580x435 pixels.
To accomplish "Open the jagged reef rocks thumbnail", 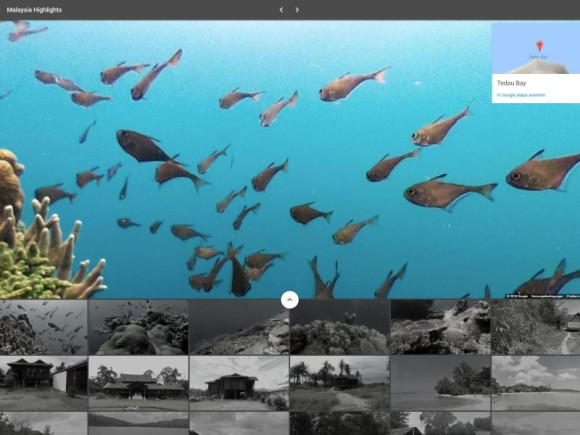I will coord(441,327).
